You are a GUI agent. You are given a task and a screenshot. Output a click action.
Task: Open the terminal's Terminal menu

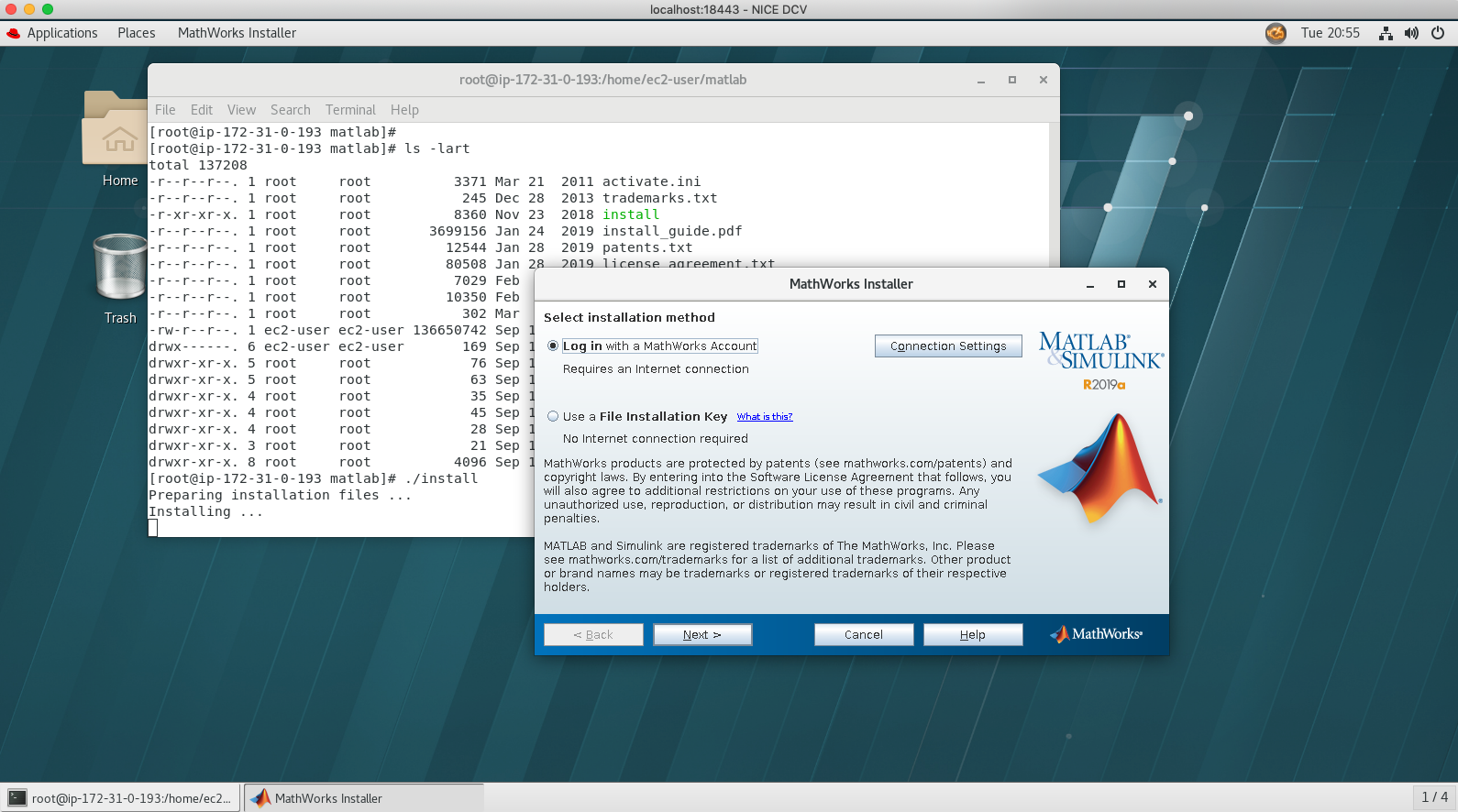(350, 110)
